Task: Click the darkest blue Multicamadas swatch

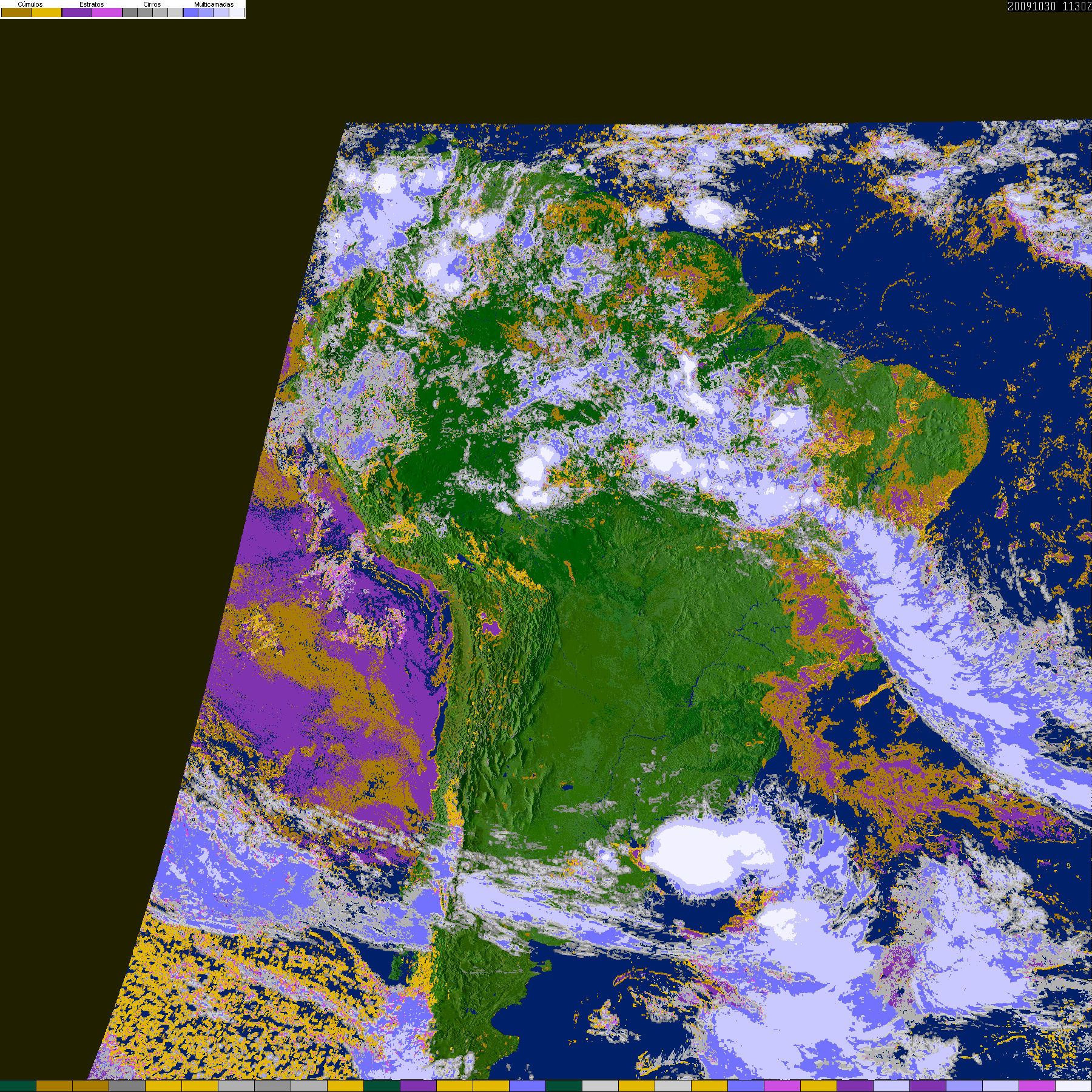Action: point(191,12)
